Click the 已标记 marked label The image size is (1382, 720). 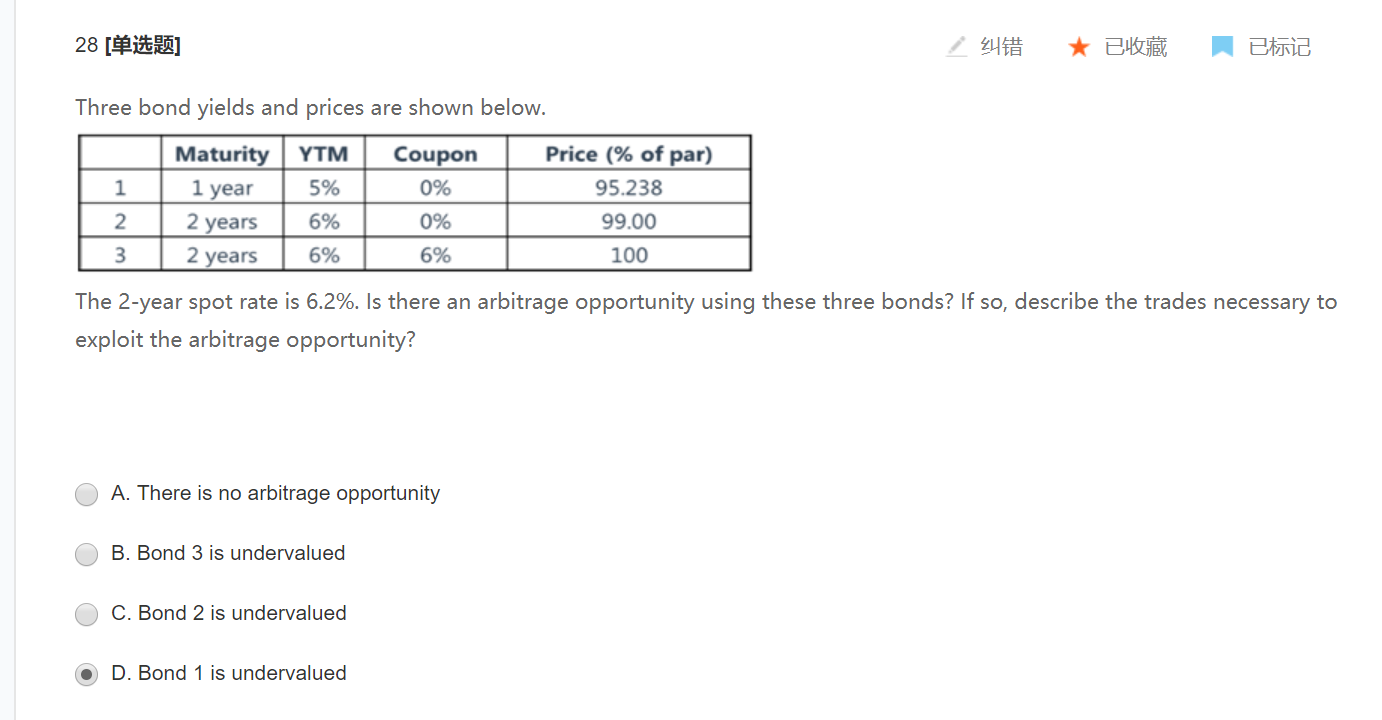pos(1279,47)
